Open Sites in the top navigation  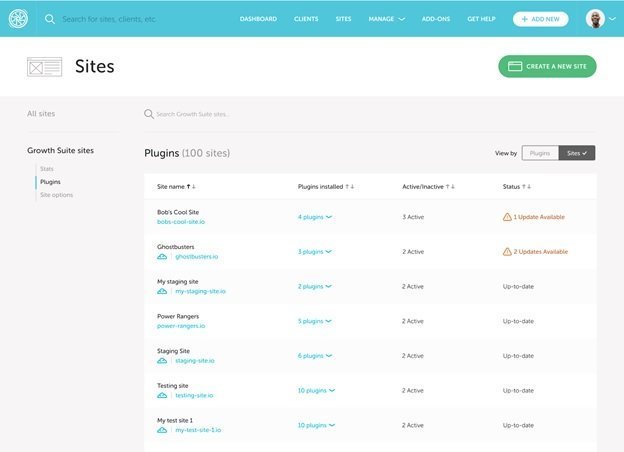343,19
